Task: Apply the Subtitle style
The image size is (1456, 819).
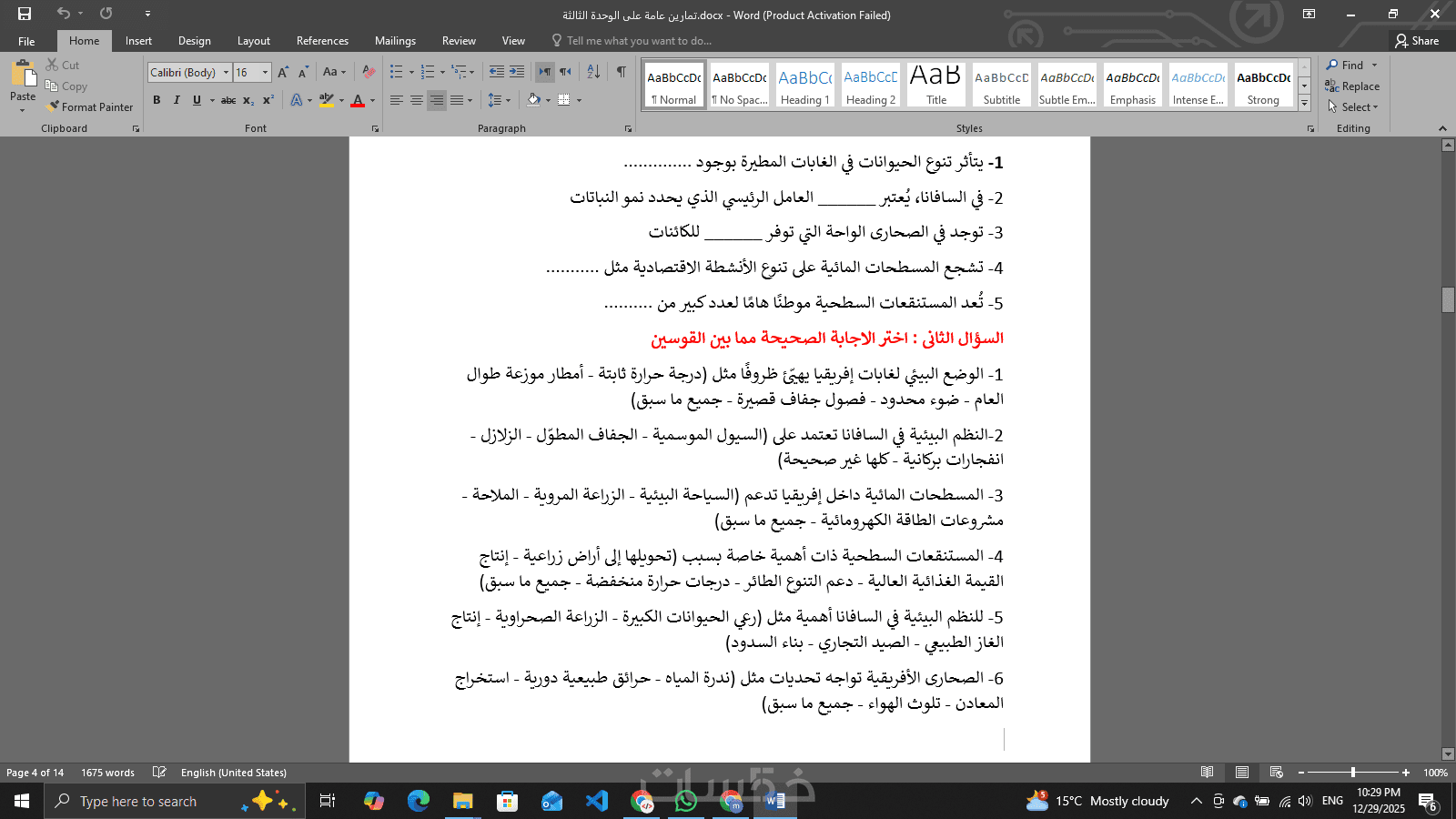Action: coord(1002,85)
